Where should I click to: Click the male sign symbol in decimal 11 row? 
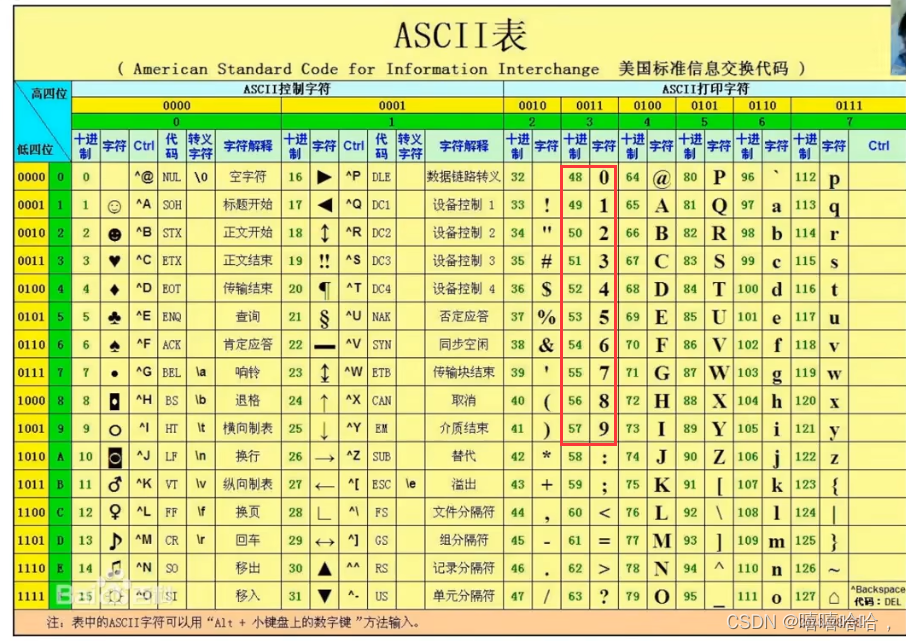click(x=115, y=484)
